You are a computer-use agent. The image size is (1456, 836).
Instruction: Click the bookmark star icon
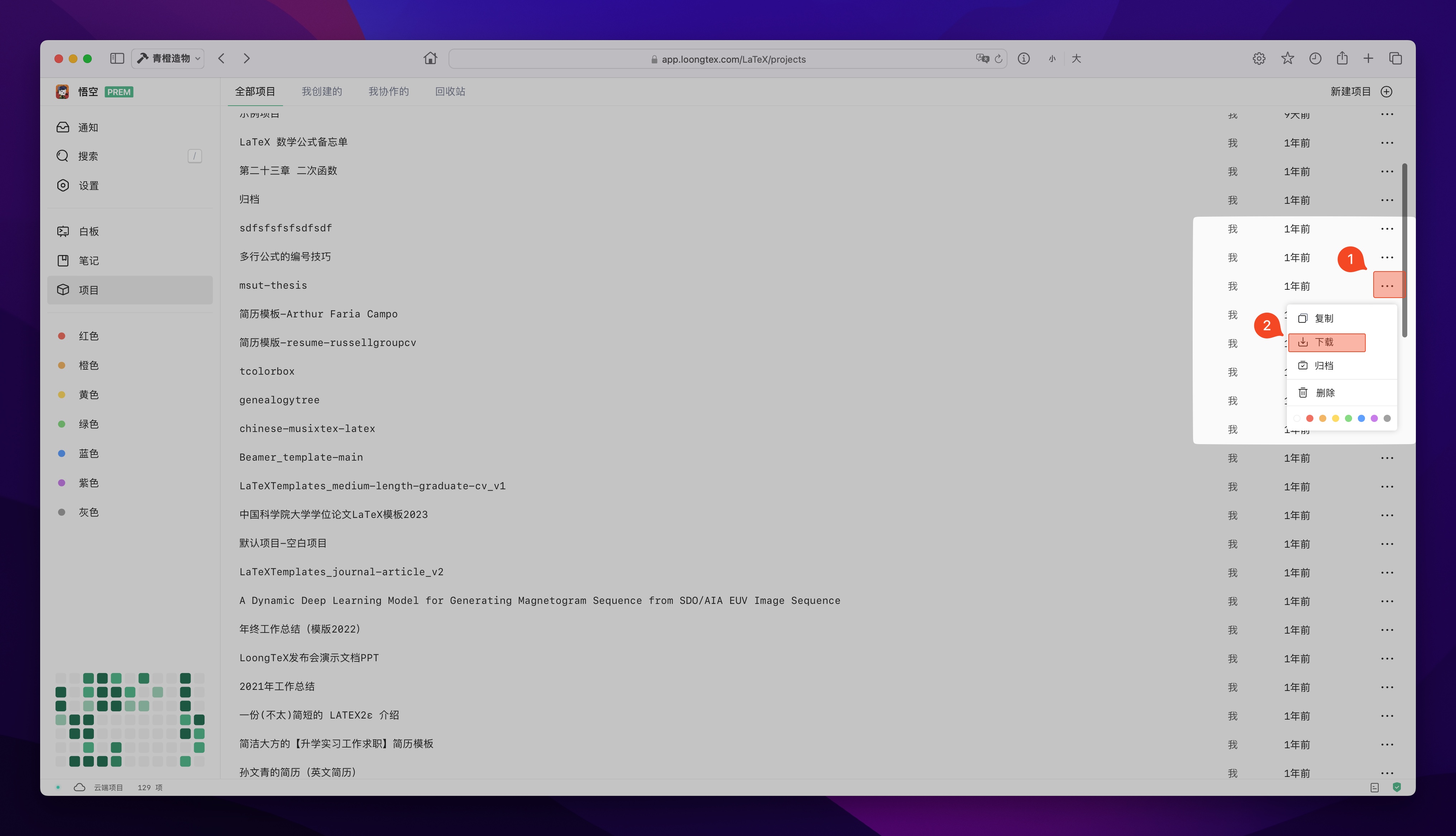click(1287, 59)
